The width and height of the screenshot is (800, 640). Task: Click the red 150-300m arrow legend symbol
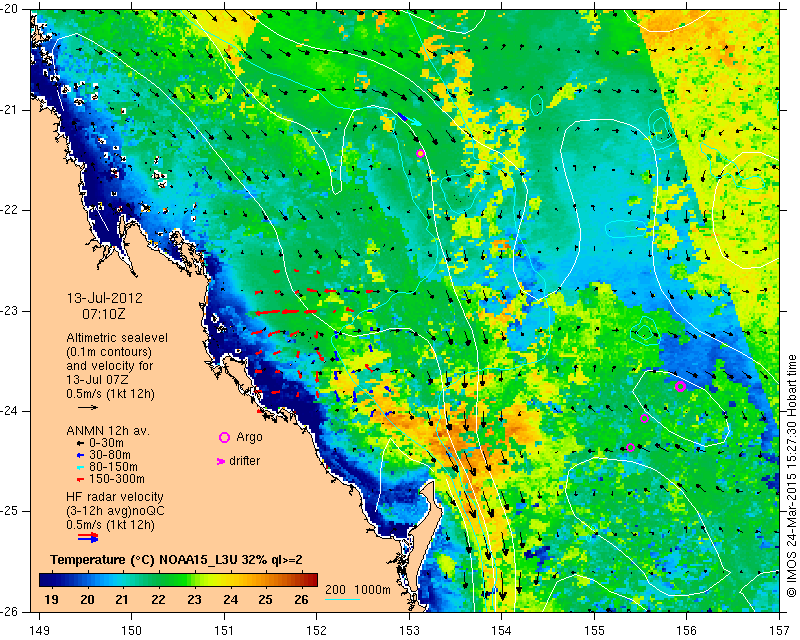80,479
